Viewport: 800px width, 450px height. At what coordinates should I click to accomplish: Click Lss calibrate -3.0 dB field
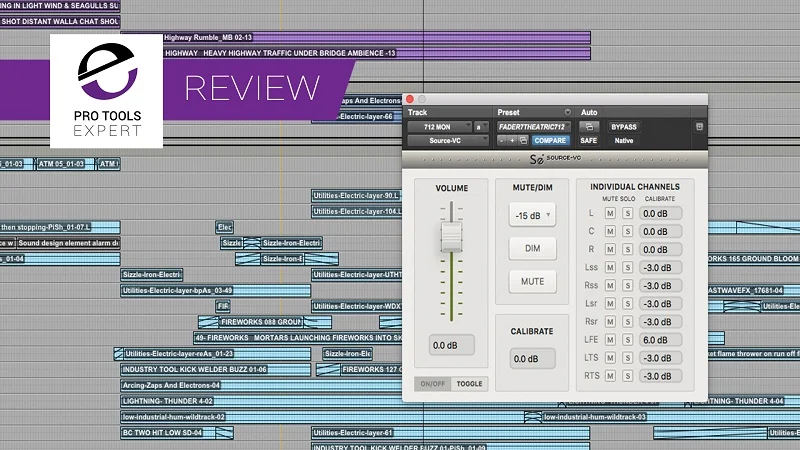(660, 267)
